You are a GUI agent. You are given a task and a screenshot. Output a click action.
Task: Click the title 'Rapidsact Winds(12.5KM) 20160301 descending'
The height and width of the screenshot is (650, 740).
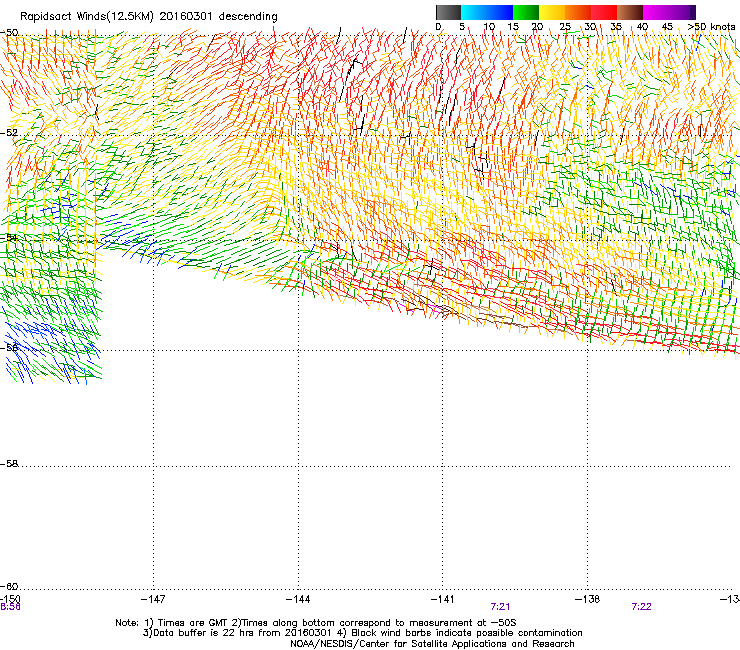coord(149,17)
